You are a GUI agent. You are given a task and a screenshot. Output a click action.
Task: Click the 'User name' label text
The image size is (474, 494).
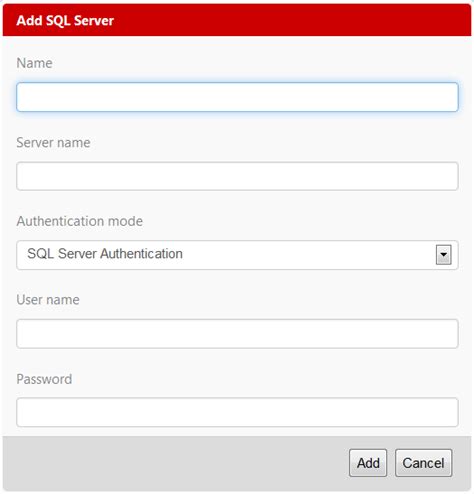click(48, 300)
